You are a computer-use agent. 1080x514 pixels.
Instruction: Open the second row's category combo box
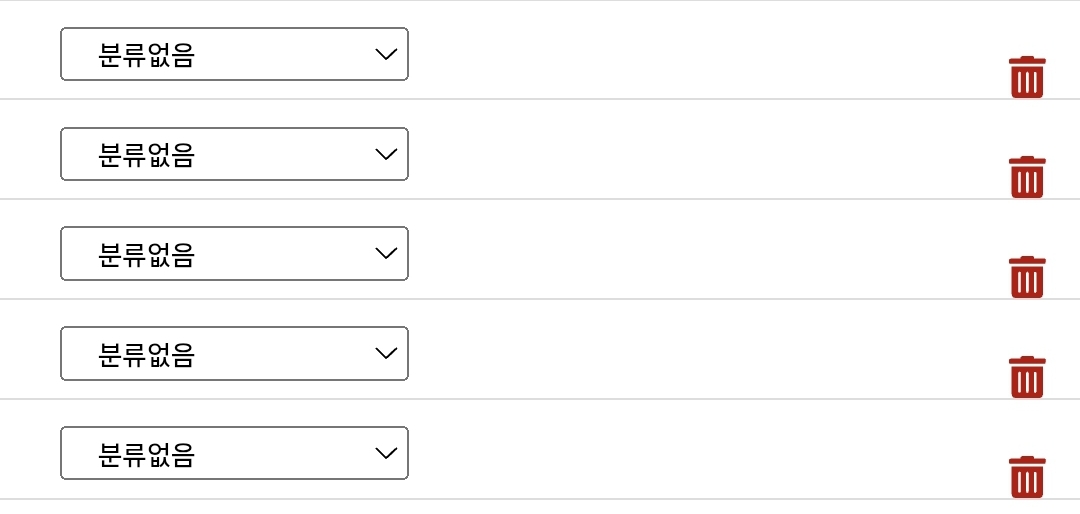pyautogui.click(x=234, y=154)
